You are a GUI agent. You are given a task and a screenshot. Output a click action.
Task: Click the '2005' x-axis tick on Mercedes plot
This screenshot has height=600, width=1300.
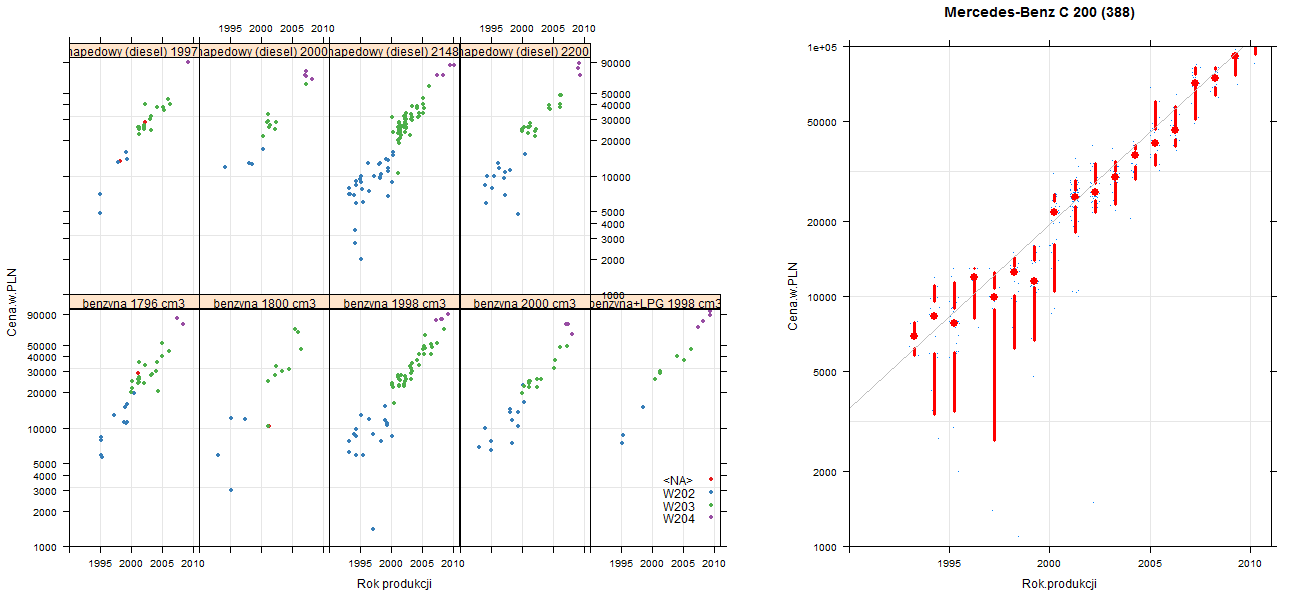(x=1150, y=565)
